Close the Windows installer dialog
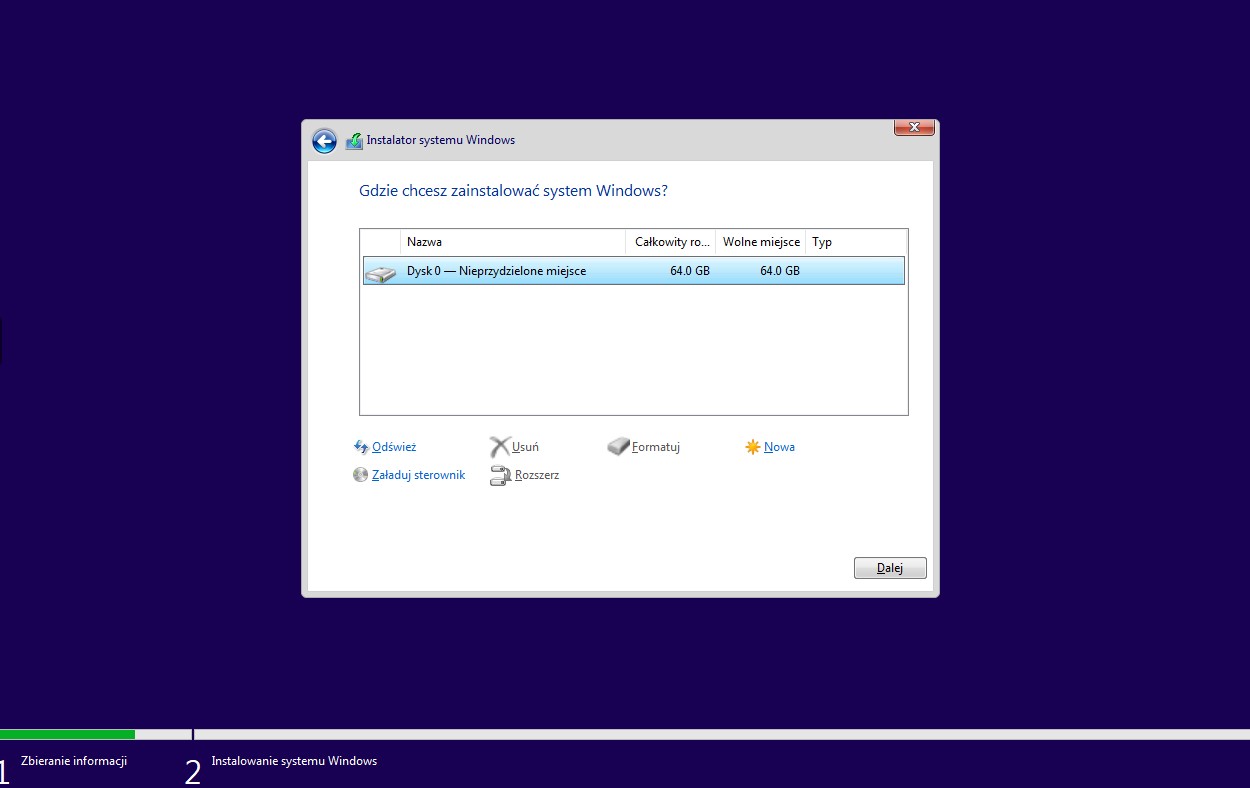The image size is (1250, 788). click(x=913, y=127)
